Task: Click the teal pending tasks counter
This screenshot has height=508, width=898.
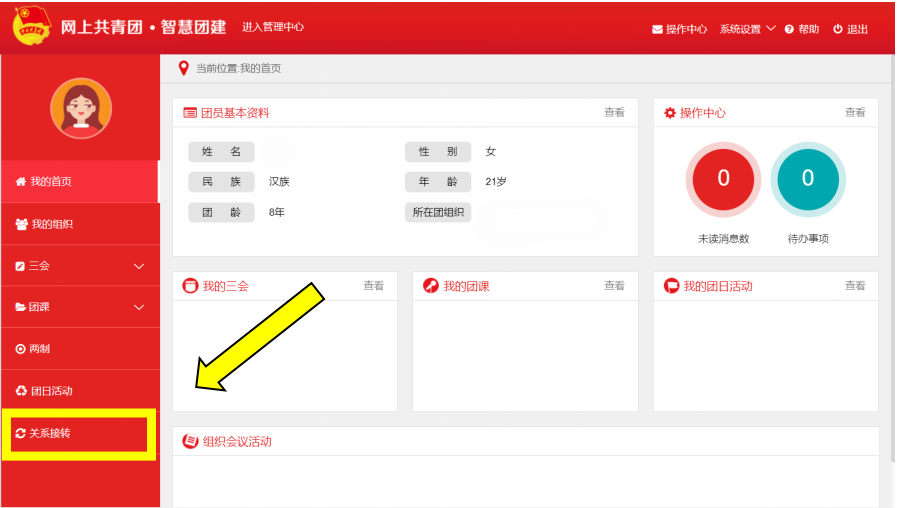Action: point(808,179)
